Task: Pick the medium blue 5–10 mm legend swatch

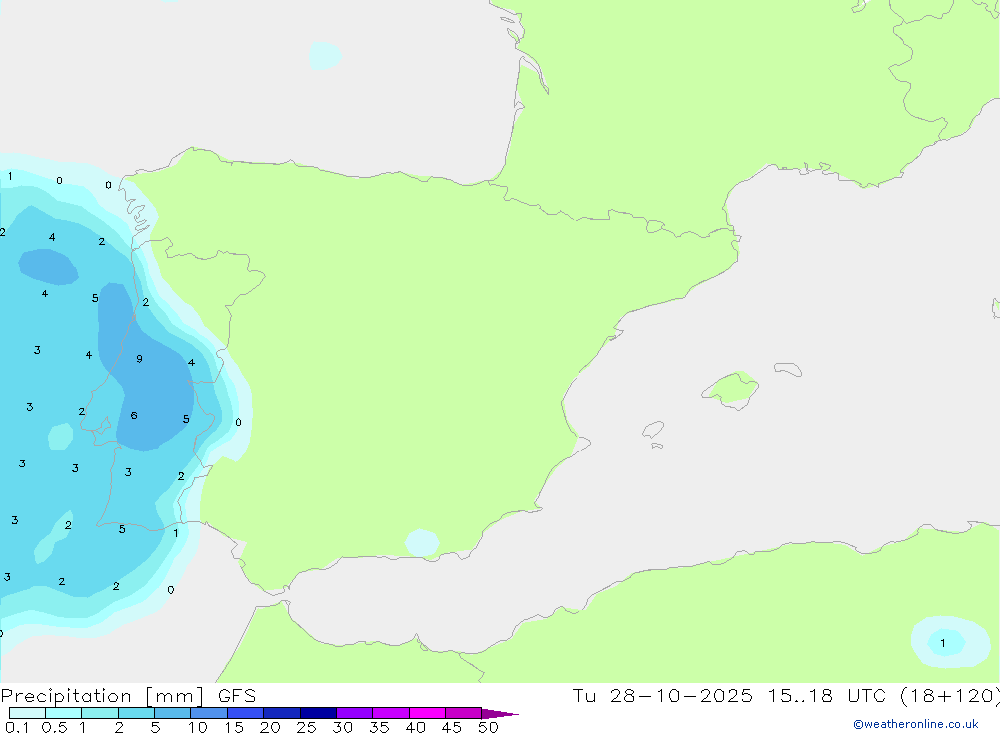Action: pos(172,713)
